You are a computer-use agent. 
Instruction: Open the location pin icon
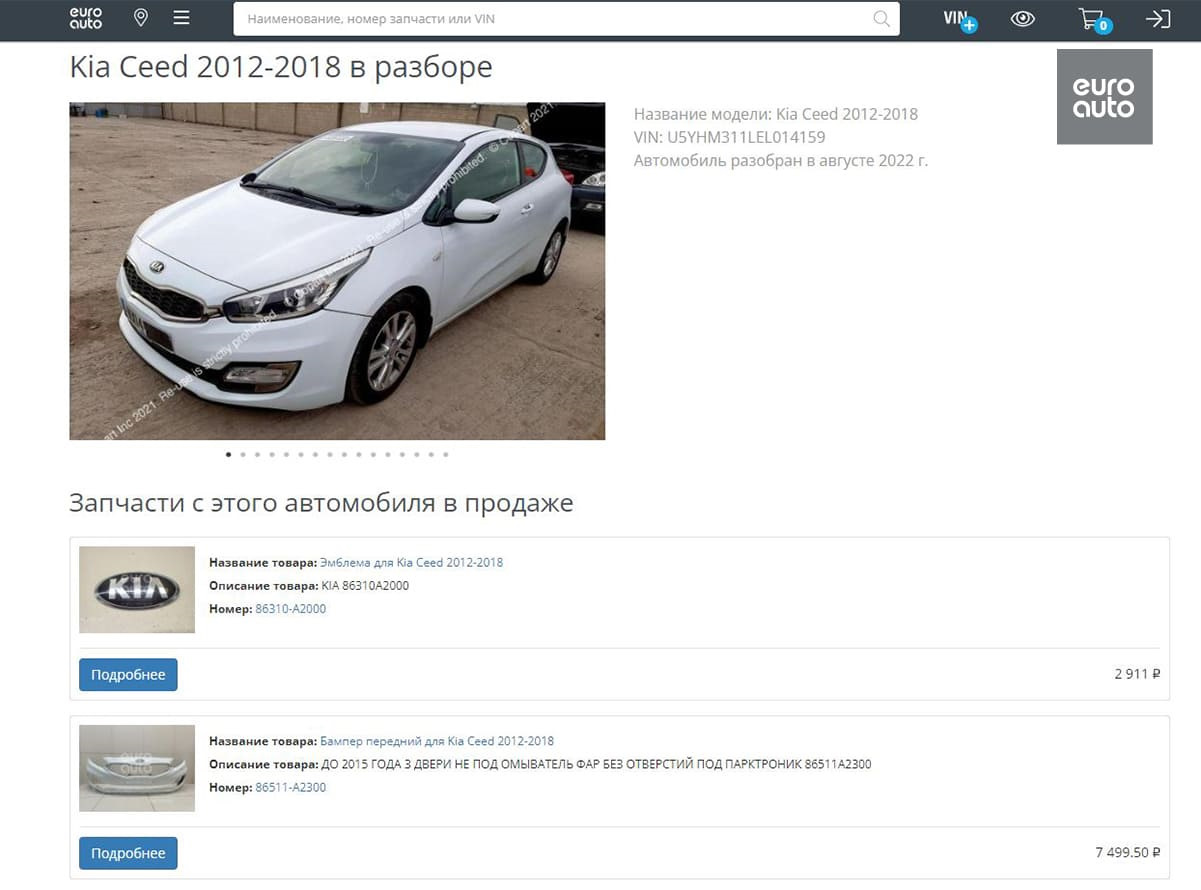[141, 18]
